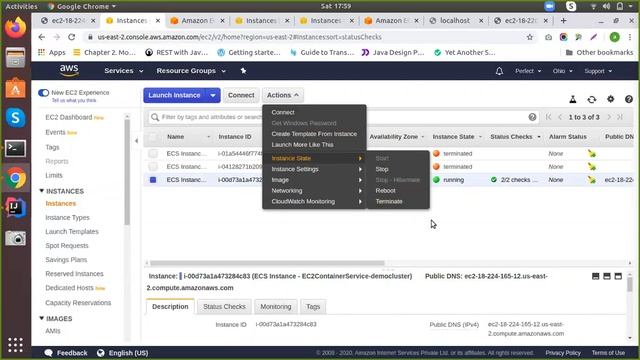Toggle the select-all checkbox in table header
640x360 pixels.
(153, 137)
